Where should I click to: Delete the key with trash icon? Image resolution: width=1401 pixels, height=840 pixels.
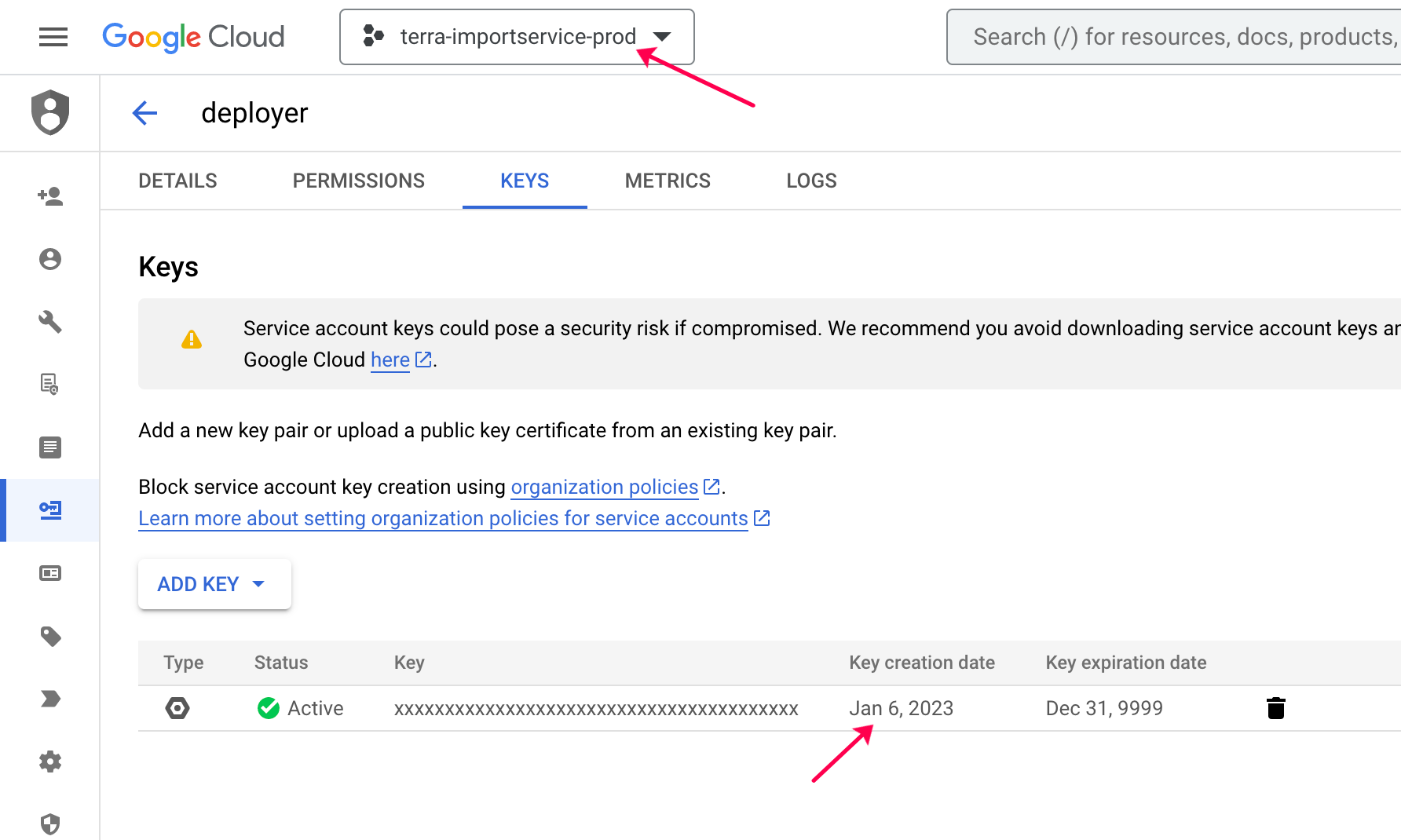pyautogui.click(x=1276, y=708)
